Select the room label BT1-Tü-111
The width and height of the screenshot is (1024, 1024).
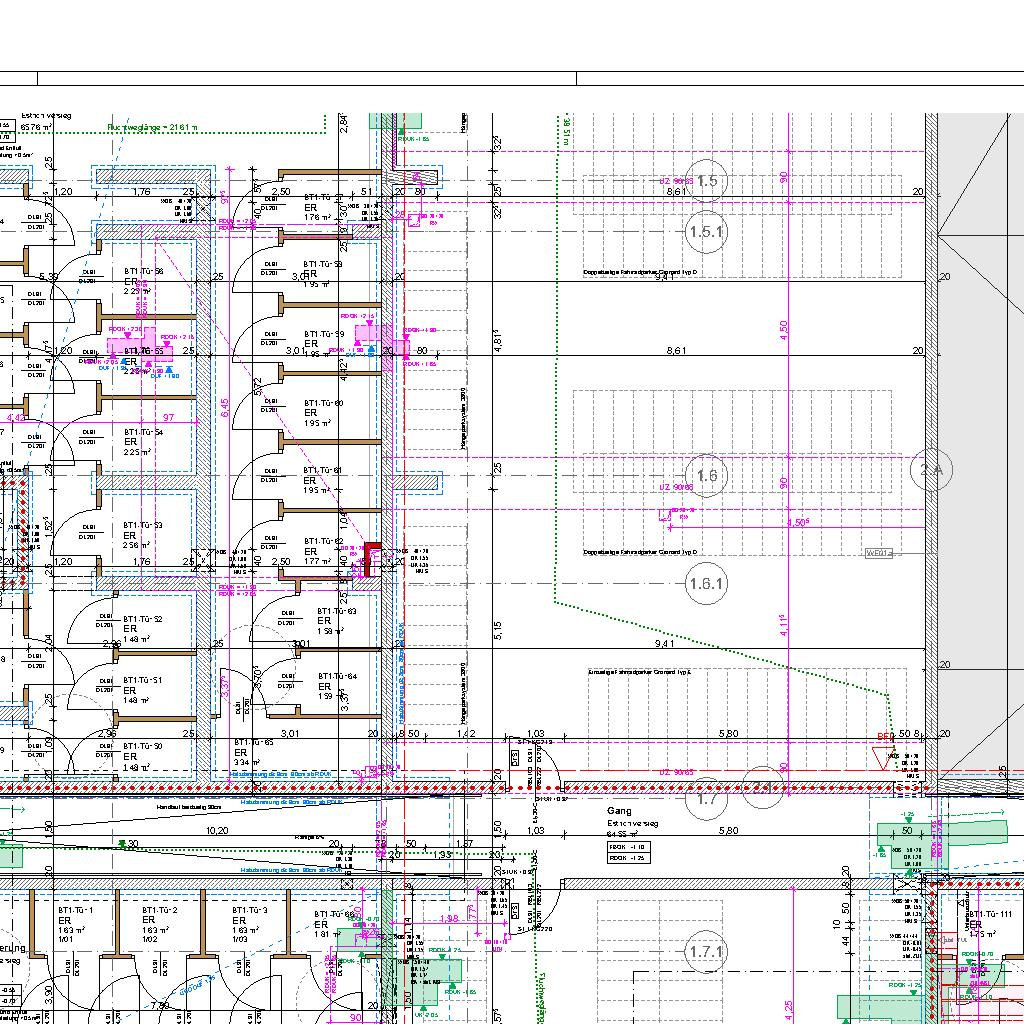992,915
